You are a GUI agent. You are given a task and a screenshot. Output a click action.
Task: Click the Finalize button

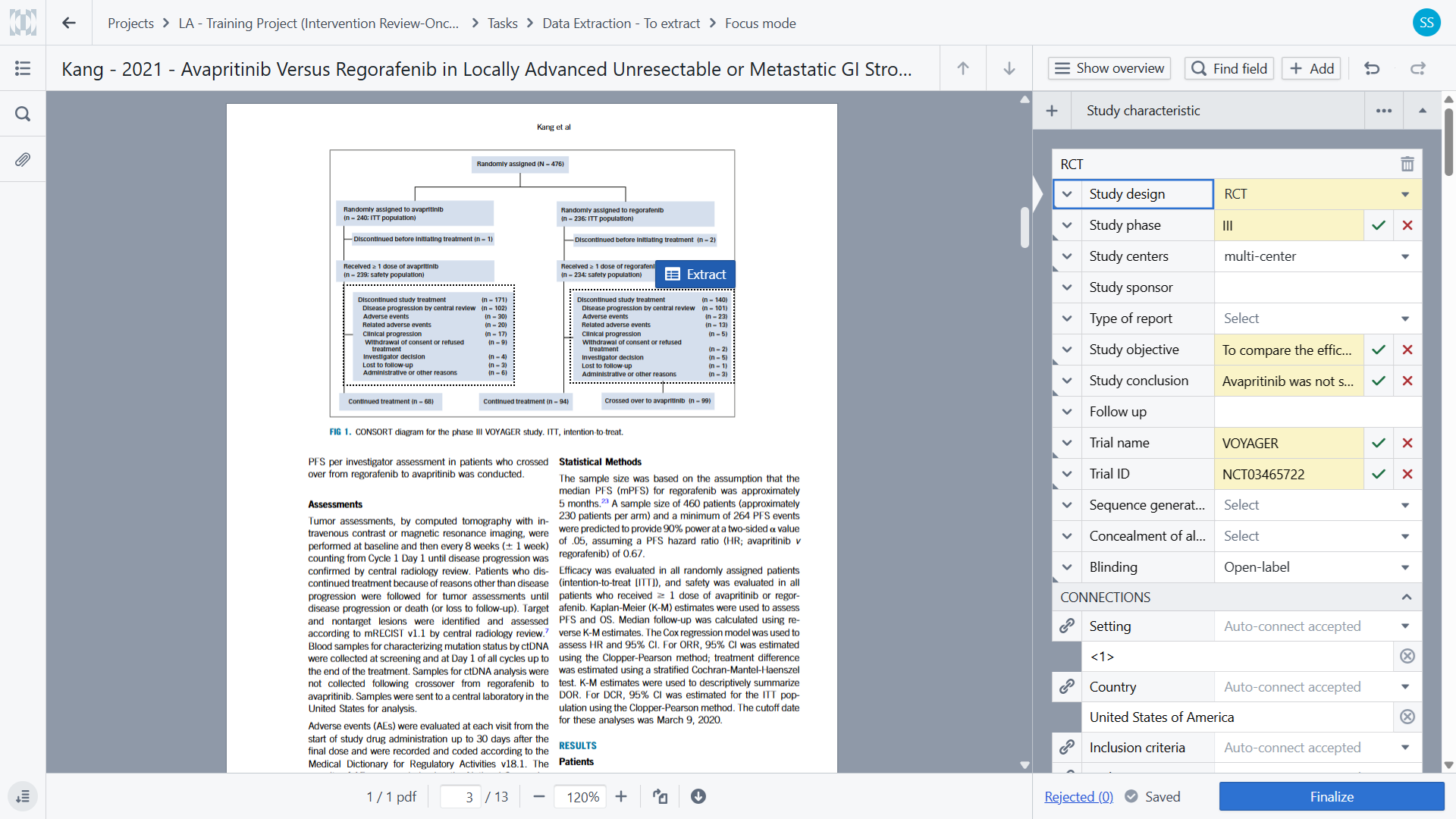pyautogui.click(x=1331, y=796)
